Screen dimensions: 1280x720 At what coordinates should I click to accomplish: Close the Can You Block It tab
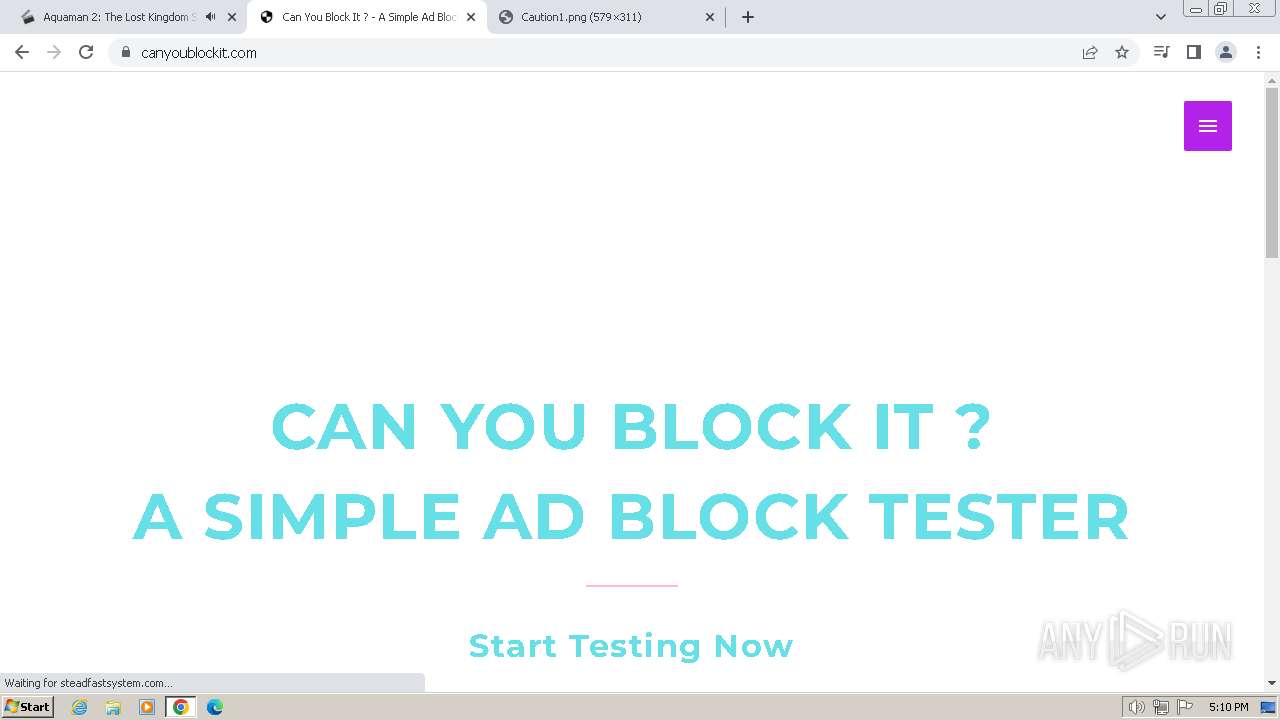[x=471, y=17]
